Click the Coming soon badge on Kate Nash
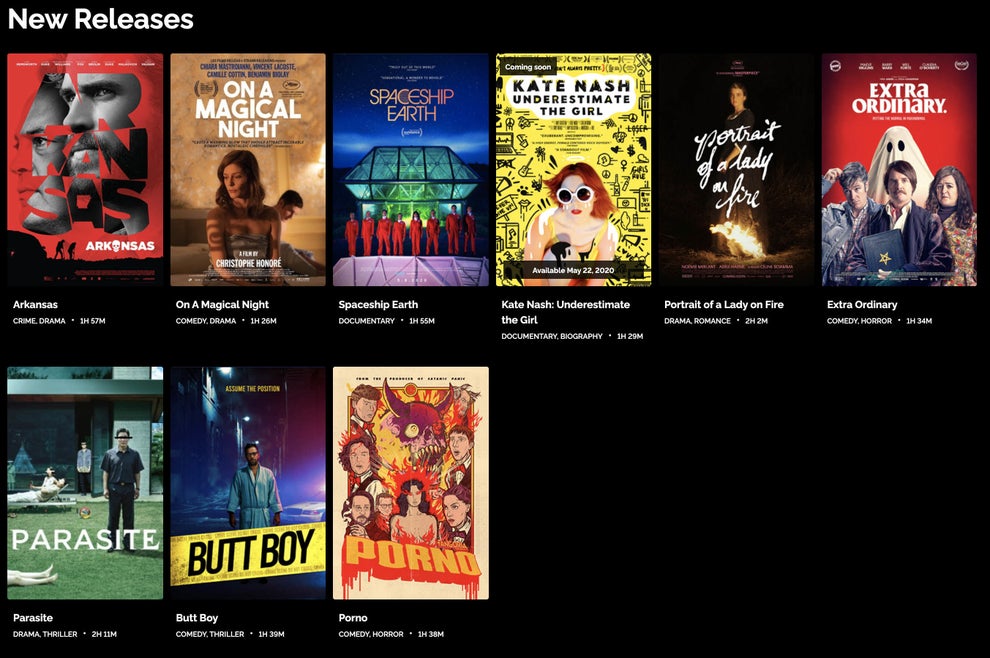This screenshot has width=990, height=658. click(528, 67)
